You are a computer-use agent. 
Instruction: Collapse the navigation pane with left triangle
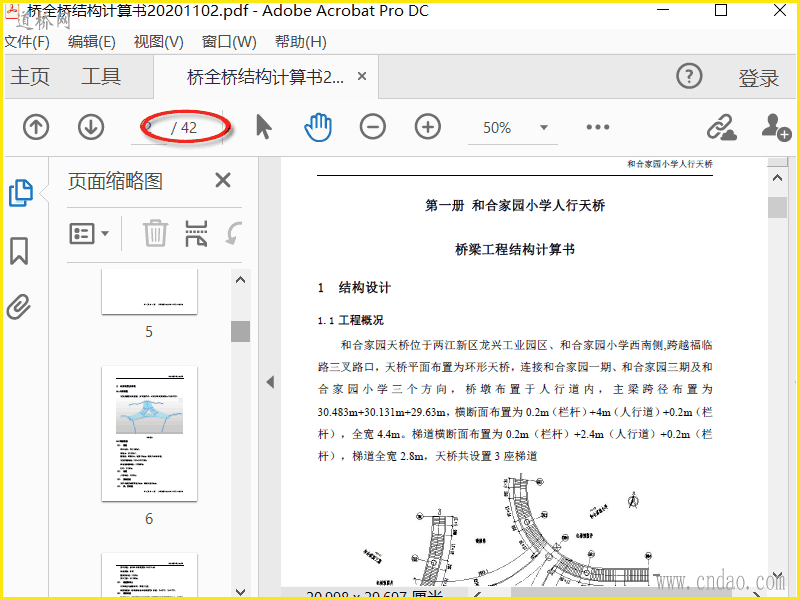[x=270, y=382]
